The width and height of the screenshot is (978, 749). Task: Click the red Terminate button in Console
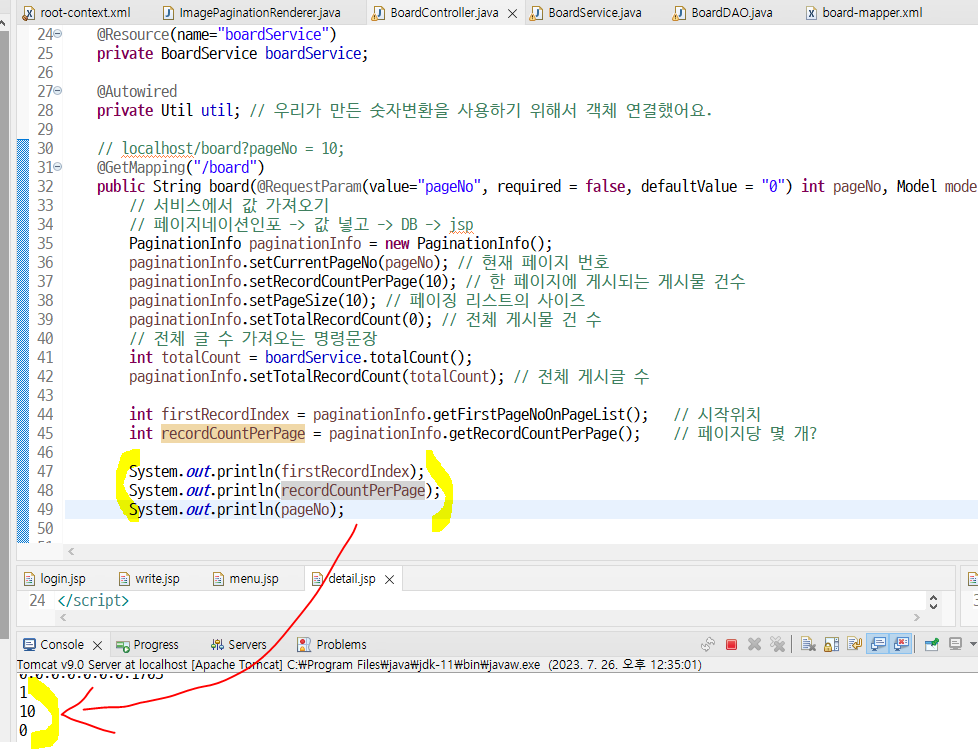click(x=732, y=644)
